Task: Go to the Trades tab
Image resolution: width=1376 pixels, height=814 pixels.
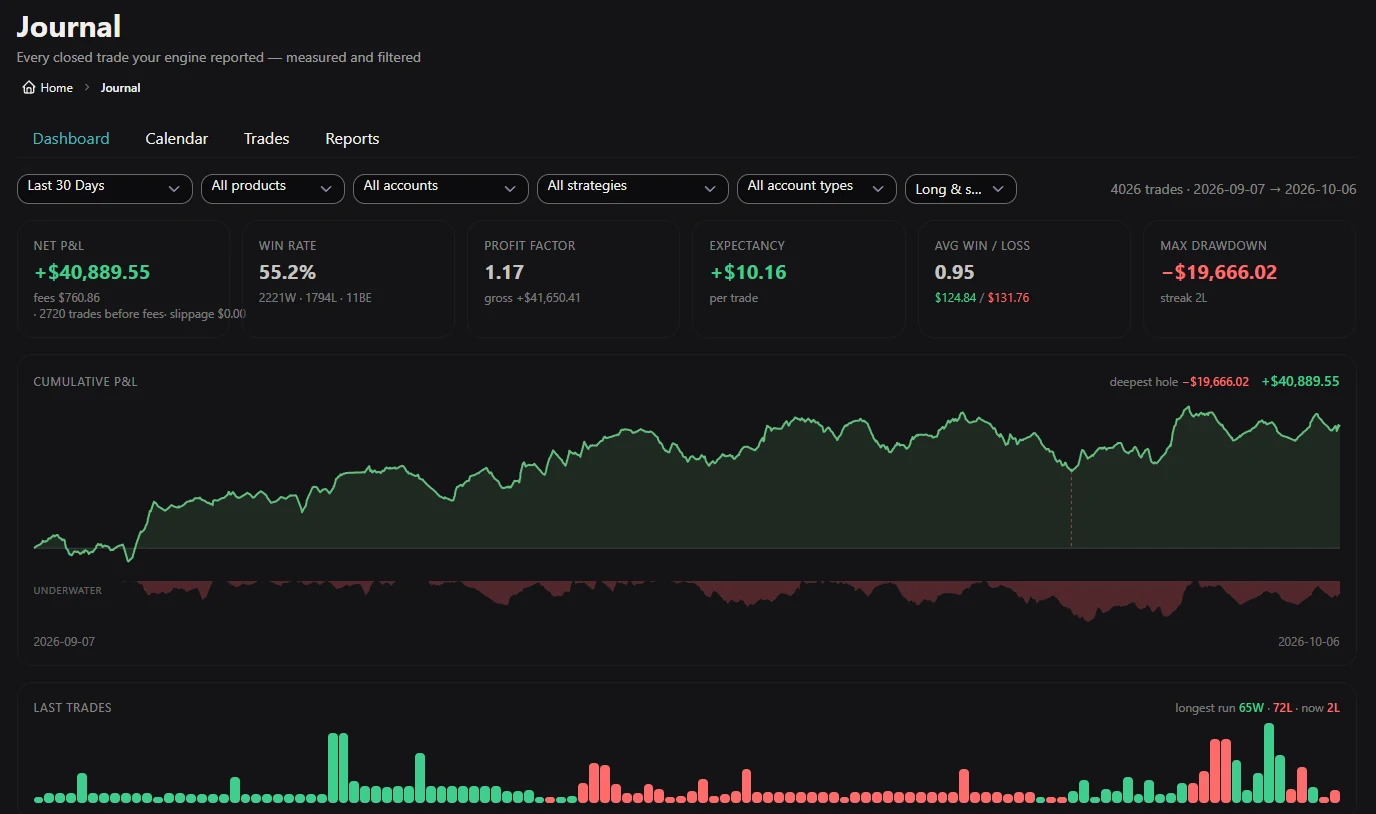Action: pos(267,139)
